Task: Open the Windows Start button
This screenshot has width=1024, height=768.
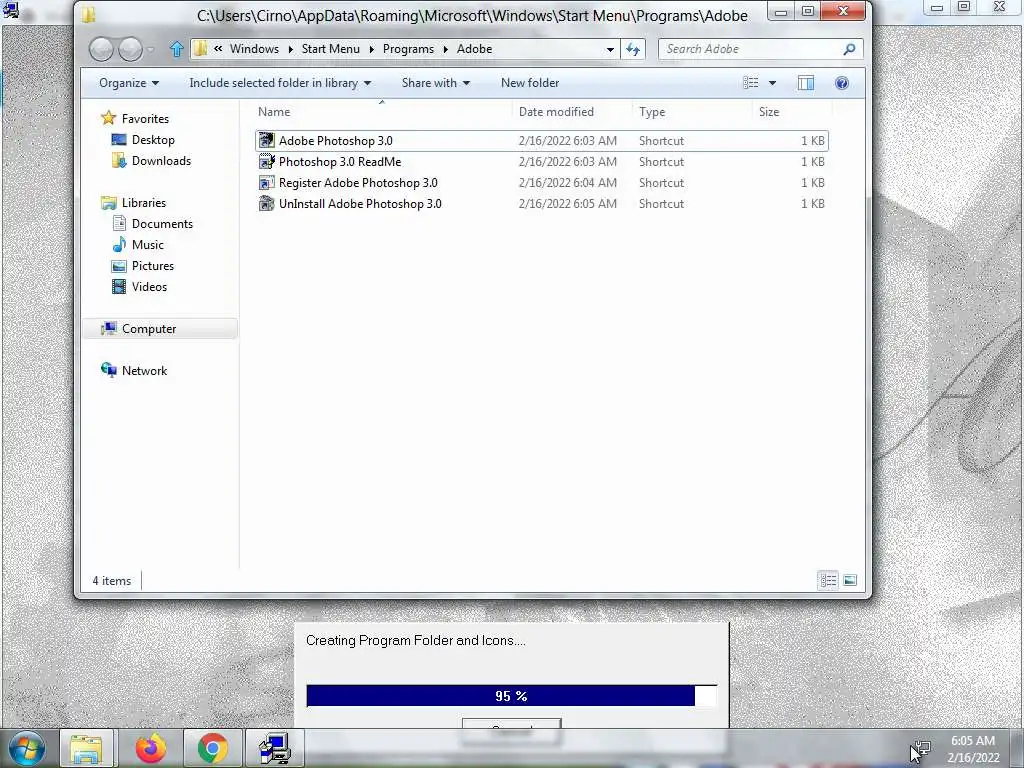Action: (x=27, y=748)
